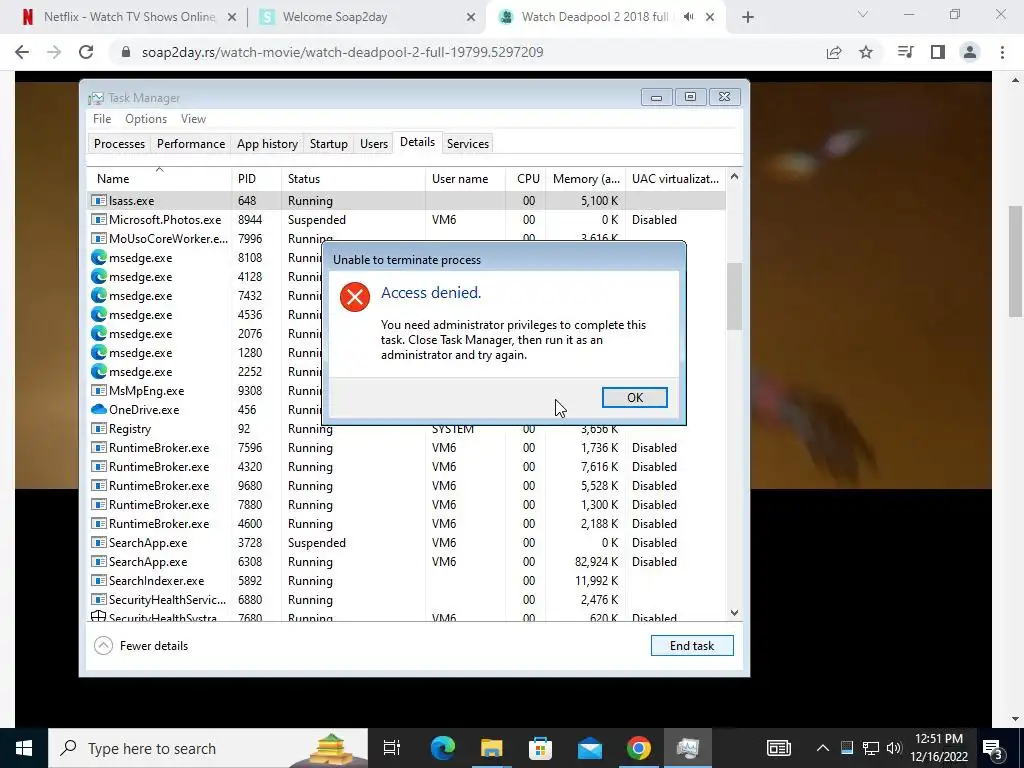This screenshot has width=1024, height=768.
Task: Click the share page icon
Action: coord(834,52)
